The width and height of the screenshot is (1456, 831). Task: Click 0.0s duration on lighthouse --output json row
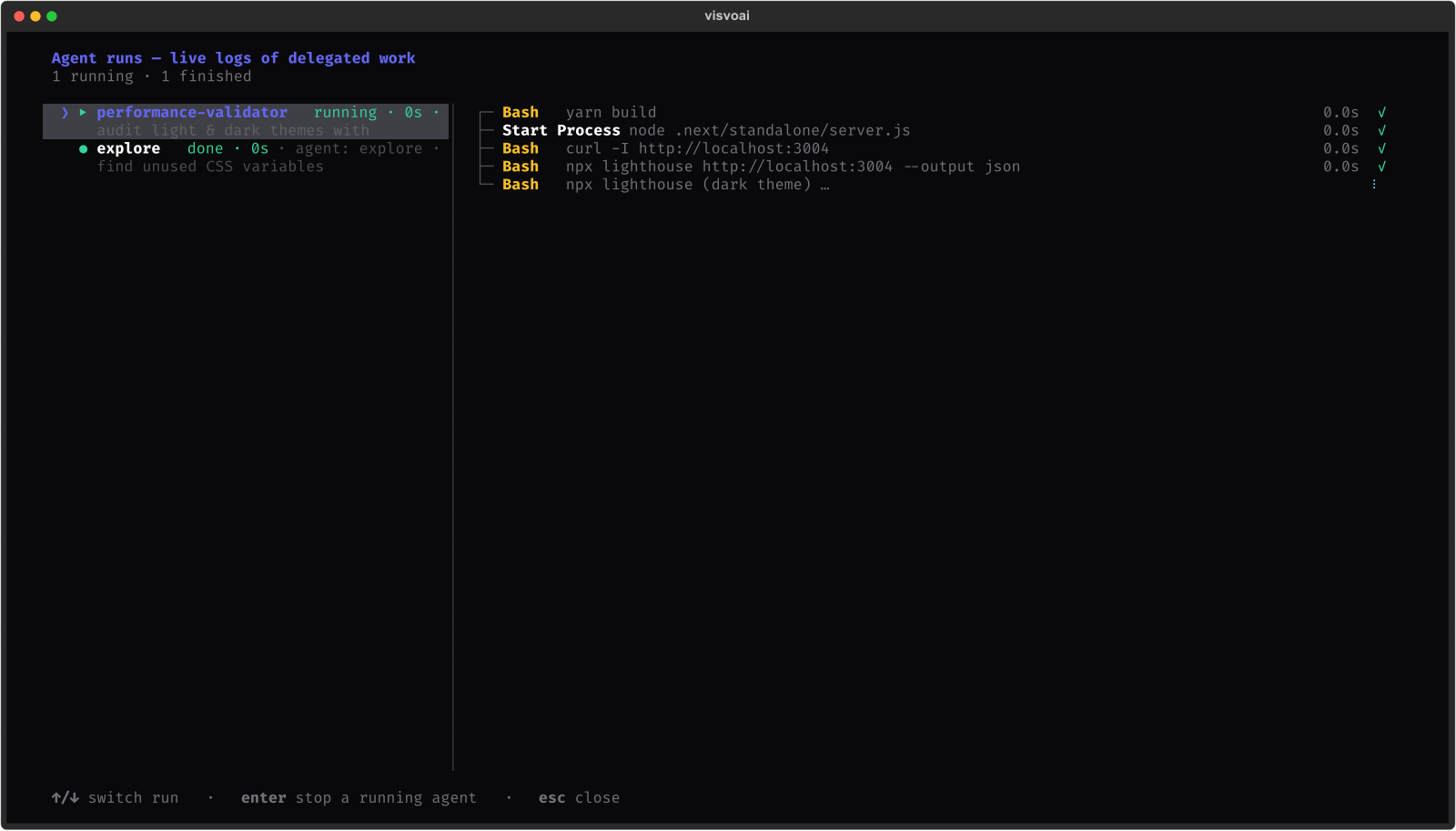click(x=1340, y=167)
